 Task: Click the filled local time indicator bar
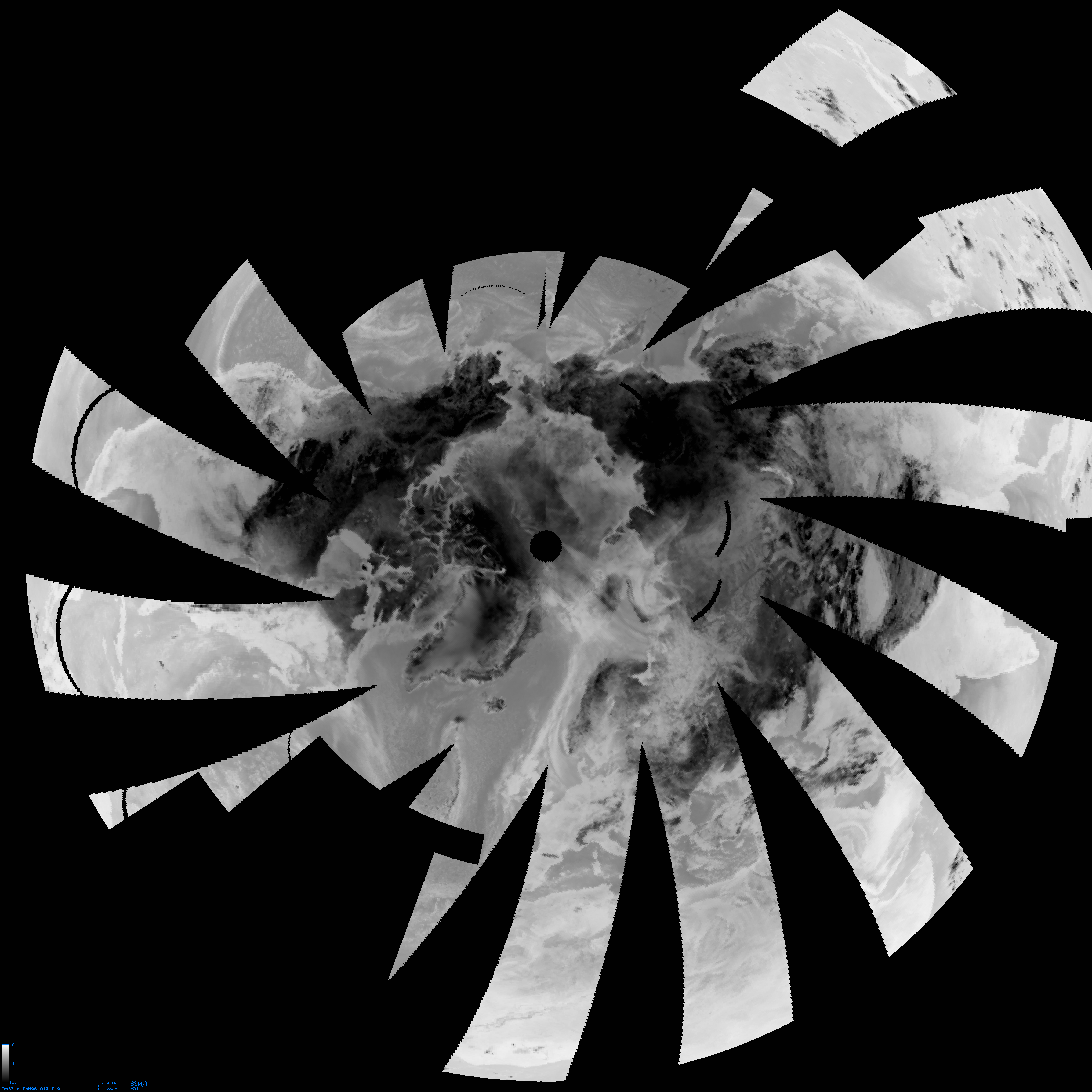104,1086
